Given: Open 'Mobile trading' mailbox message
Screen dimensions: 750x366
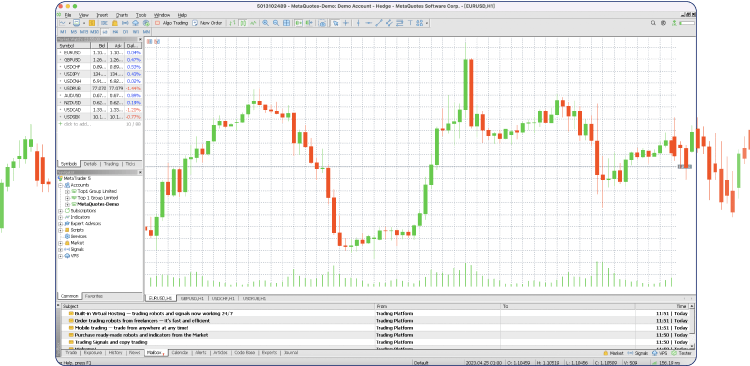Looking at the screenshot, I should (132, 328).
